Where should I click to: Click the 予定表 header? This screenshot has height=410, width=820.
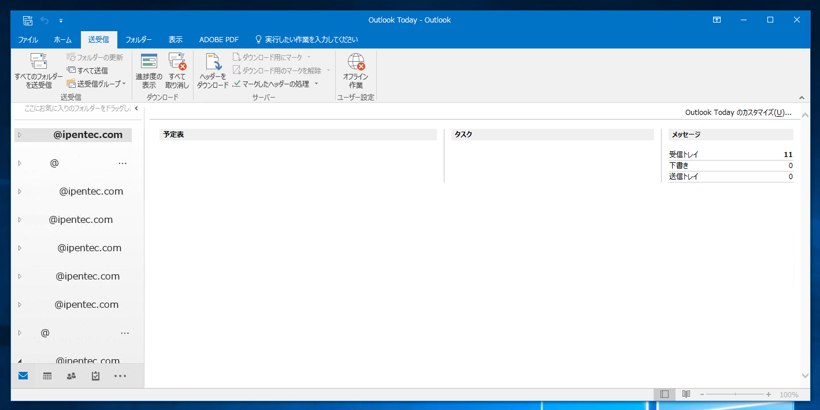pyautogui.click(x=298, y=134)
